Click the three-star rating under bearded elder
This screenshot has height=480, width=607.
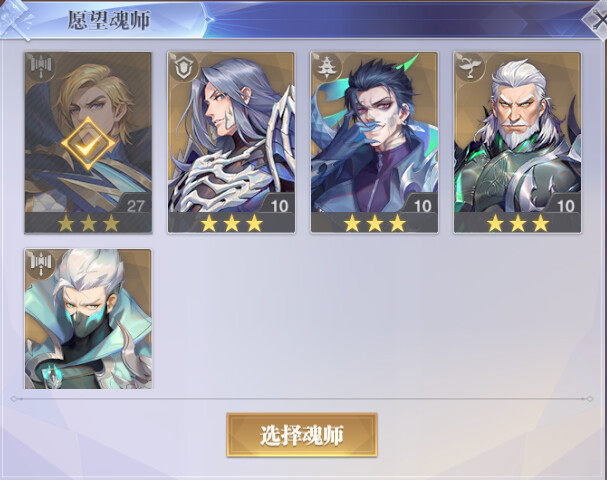click(518, 223)
